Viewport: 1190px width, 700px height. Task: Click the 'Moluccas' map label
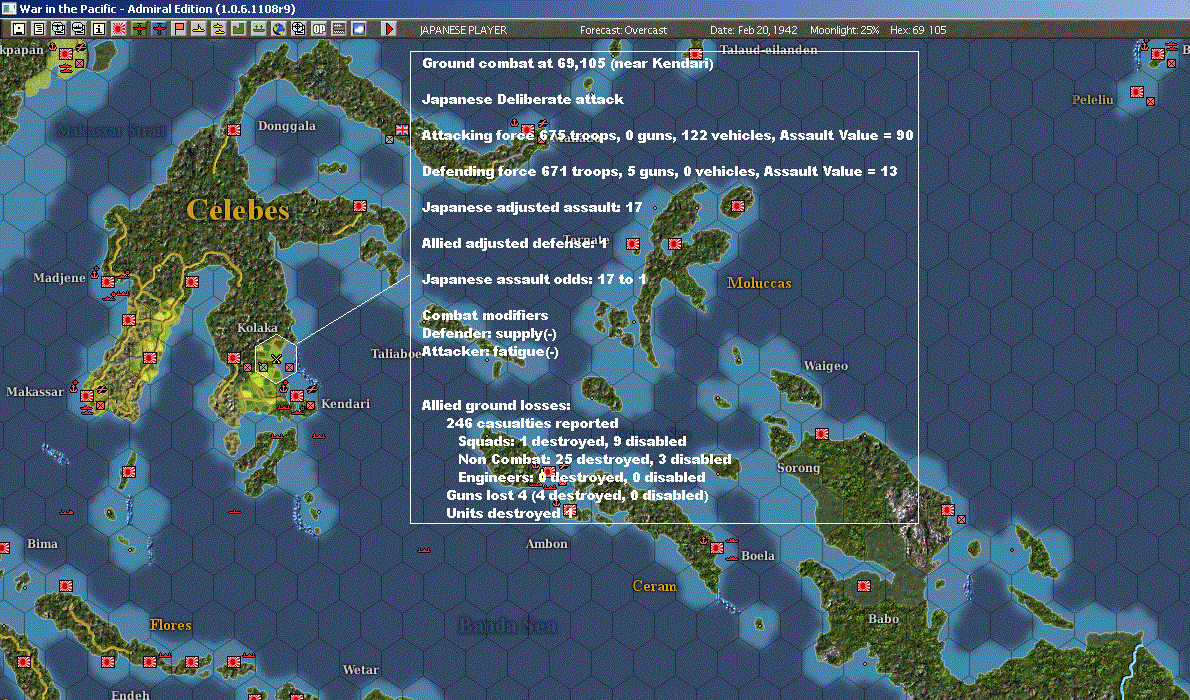[759, 283]
